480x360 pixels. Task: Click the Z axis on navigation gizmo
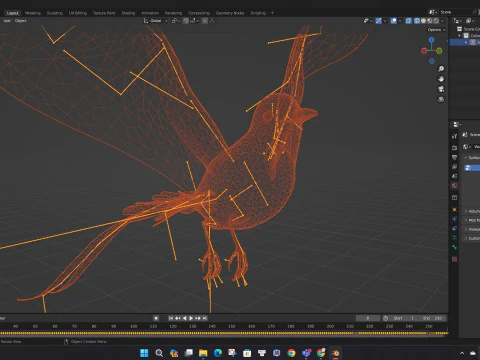click(x=432, y=40)
